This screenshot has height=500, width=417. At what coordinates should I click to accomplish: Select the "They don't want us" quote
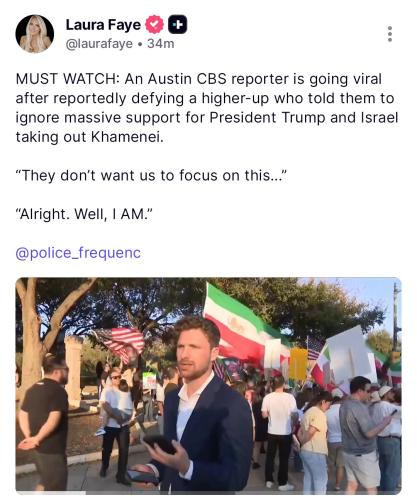click(x=151, y=175)
